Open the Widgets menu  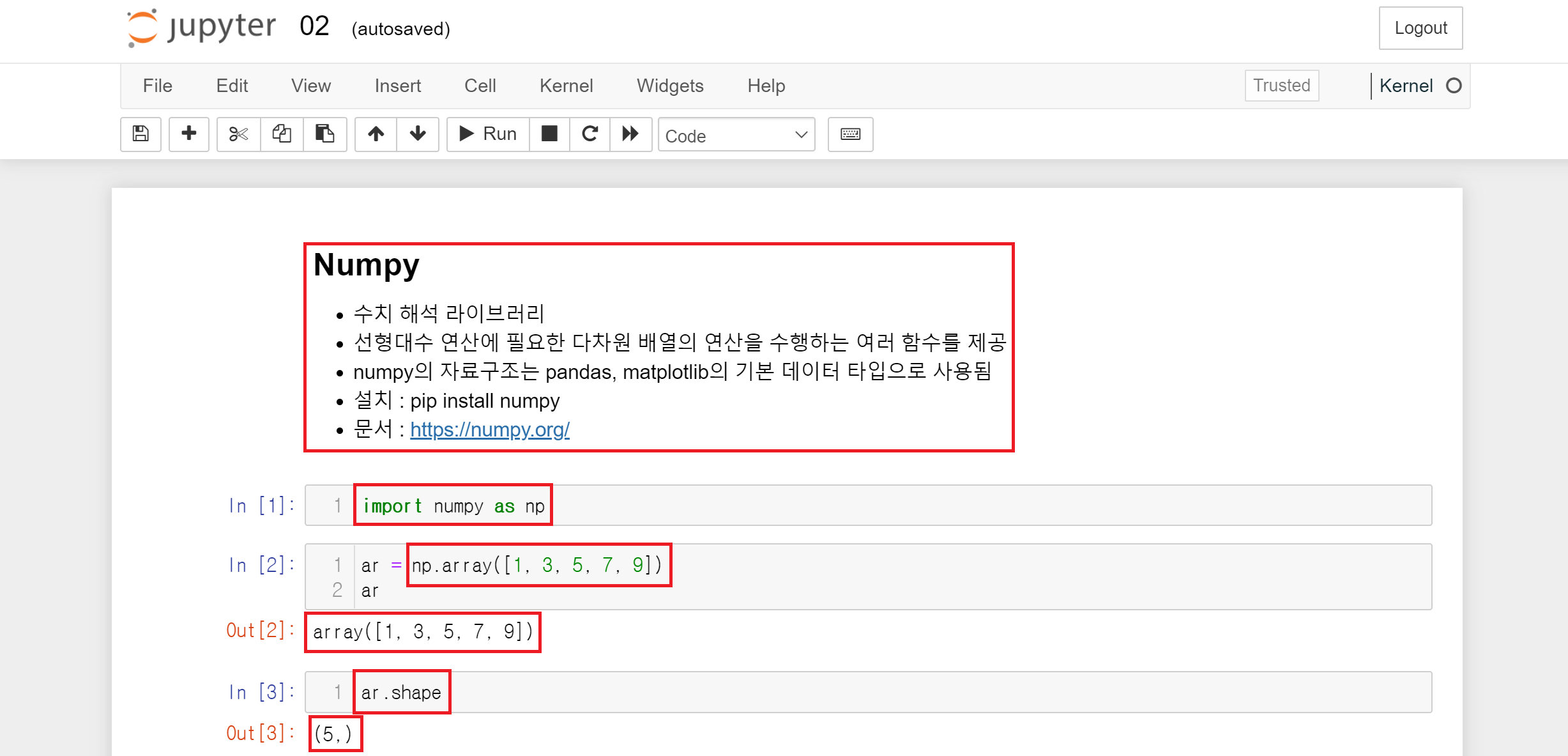(670, 86)
